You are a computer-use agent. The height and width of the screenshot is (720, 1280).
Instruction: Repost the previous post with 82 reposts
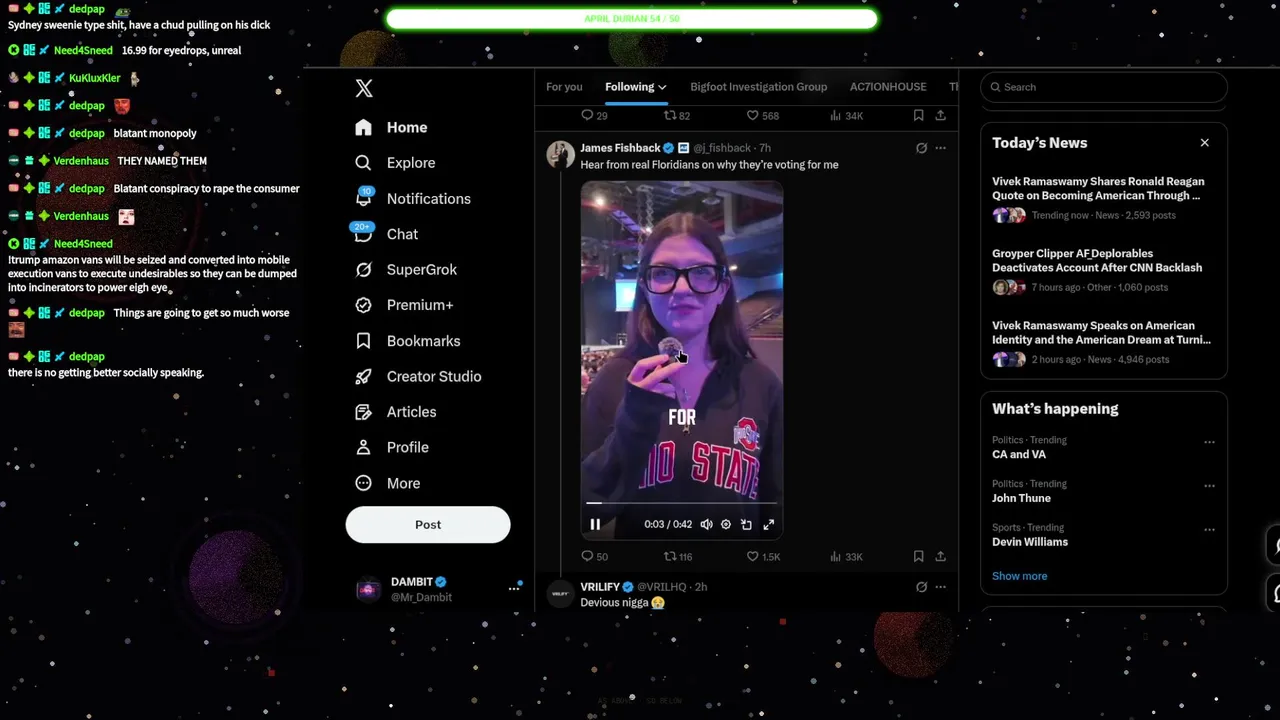tap(678, 116)
